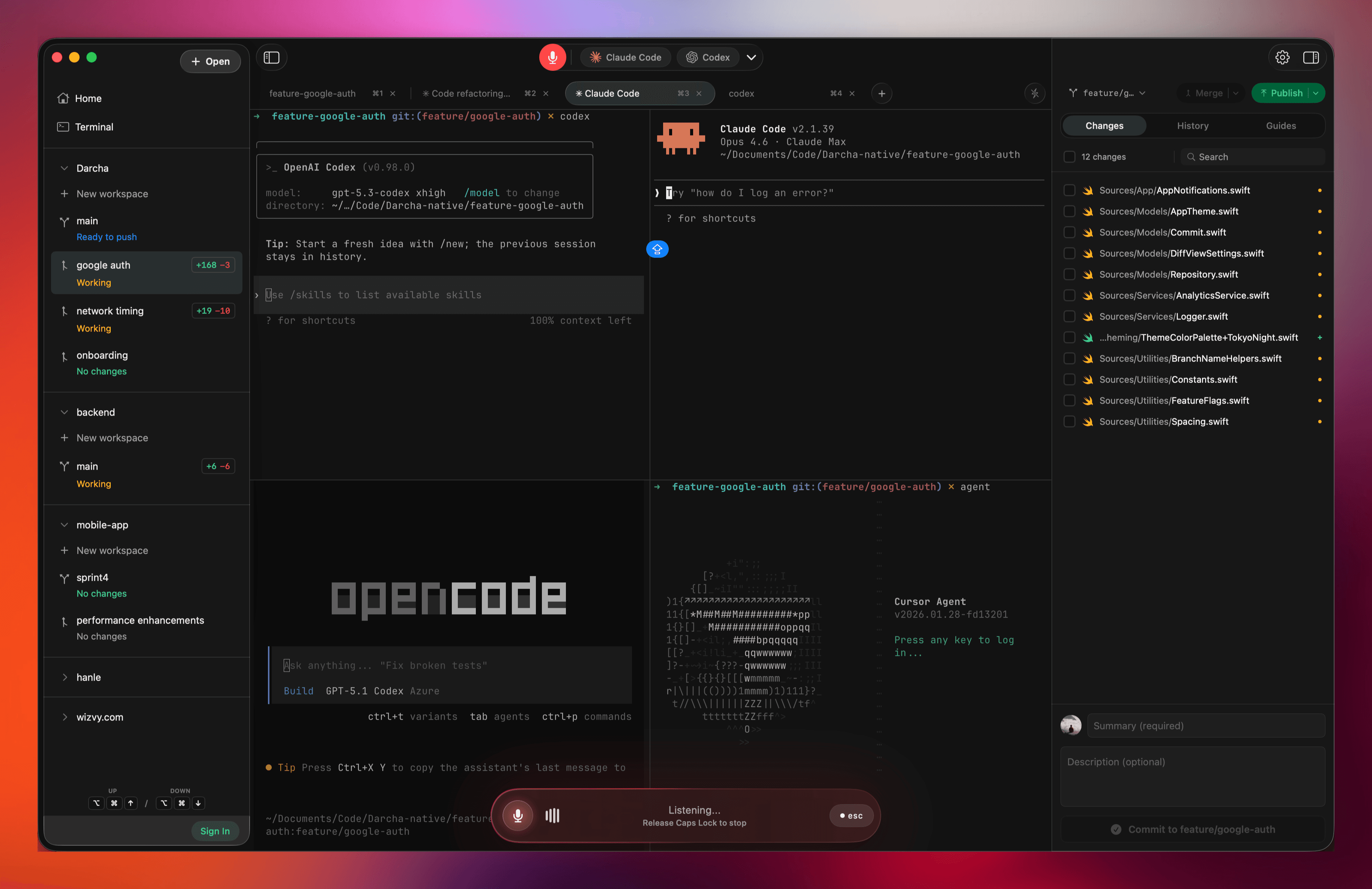Screen dimensions: 1372x889
Task: Open the settings gear icon
Action: [x=1282, y=57]
